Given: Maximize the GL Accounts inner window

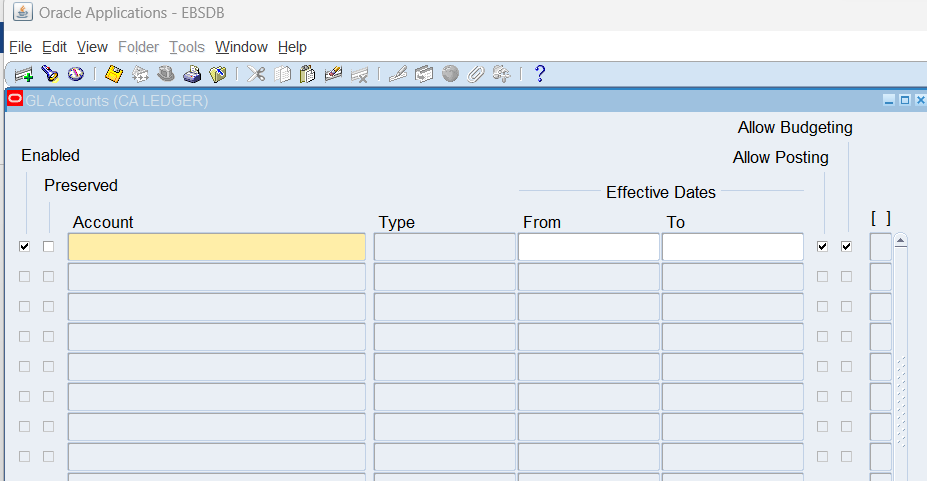Looking at the screenshot, I should tap(905, 100).
